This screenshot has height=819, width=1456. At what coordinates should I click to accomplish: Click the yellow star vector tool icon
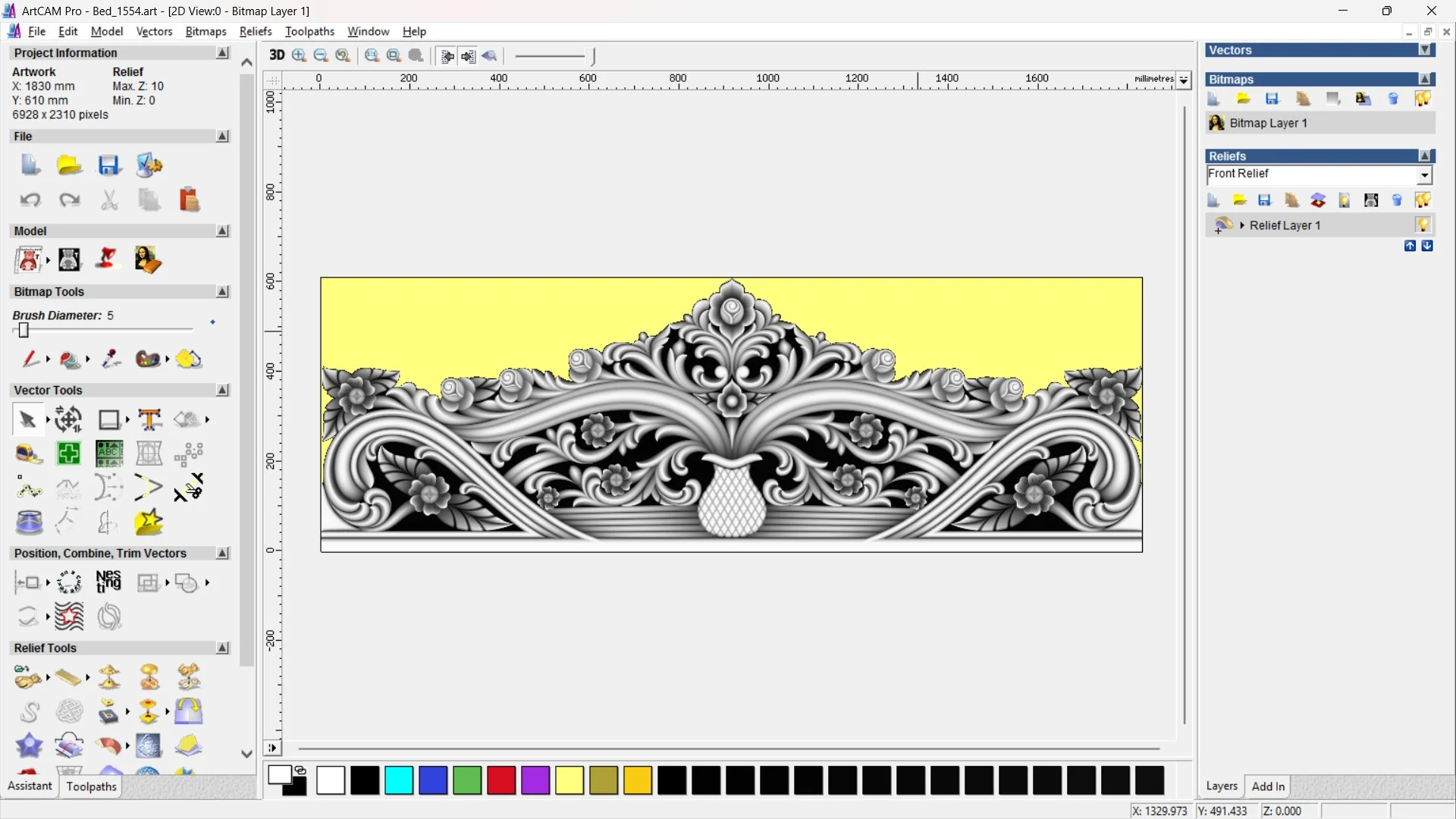[149, 522]
